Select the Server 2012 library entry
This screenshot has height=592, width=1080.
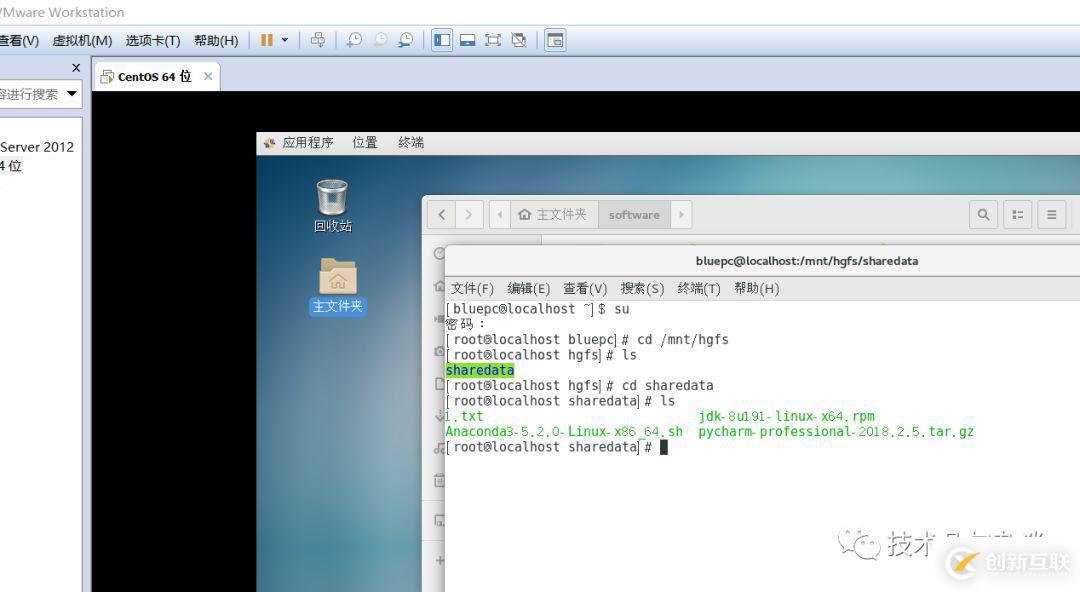tap(37, 147)
